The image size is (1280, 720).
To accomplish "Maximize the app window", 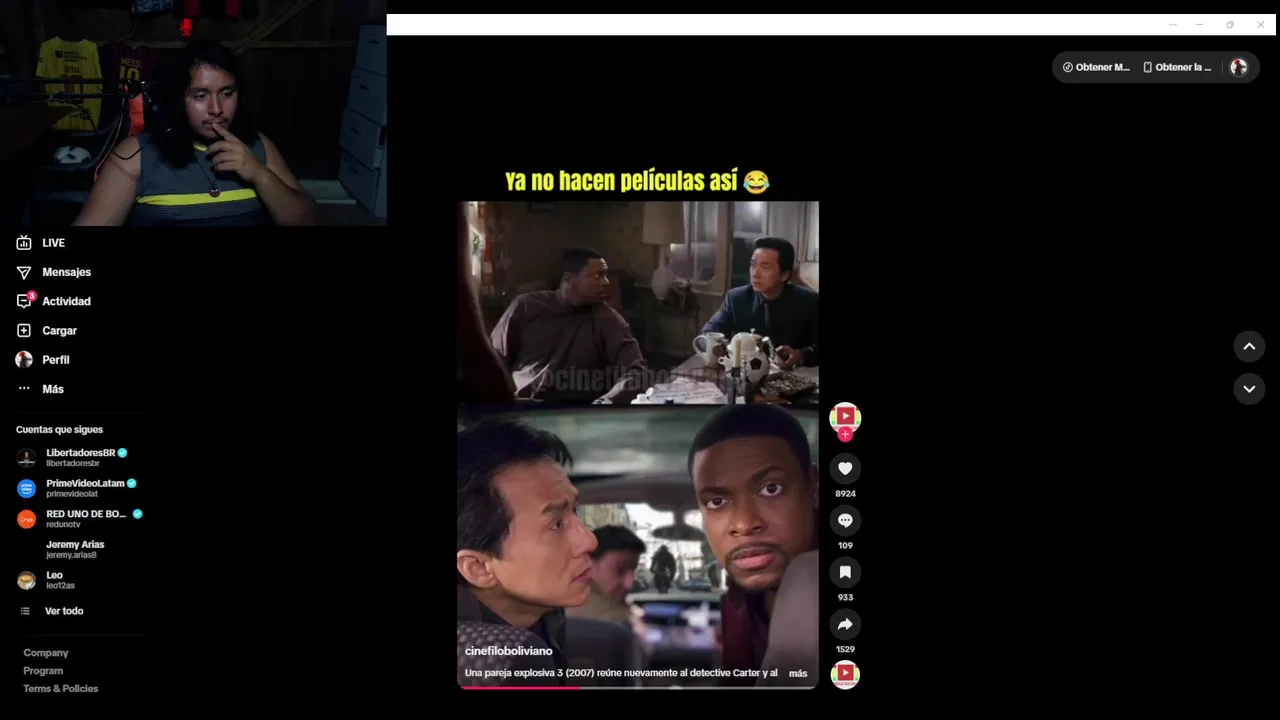I will click(x=1230, y=25).
